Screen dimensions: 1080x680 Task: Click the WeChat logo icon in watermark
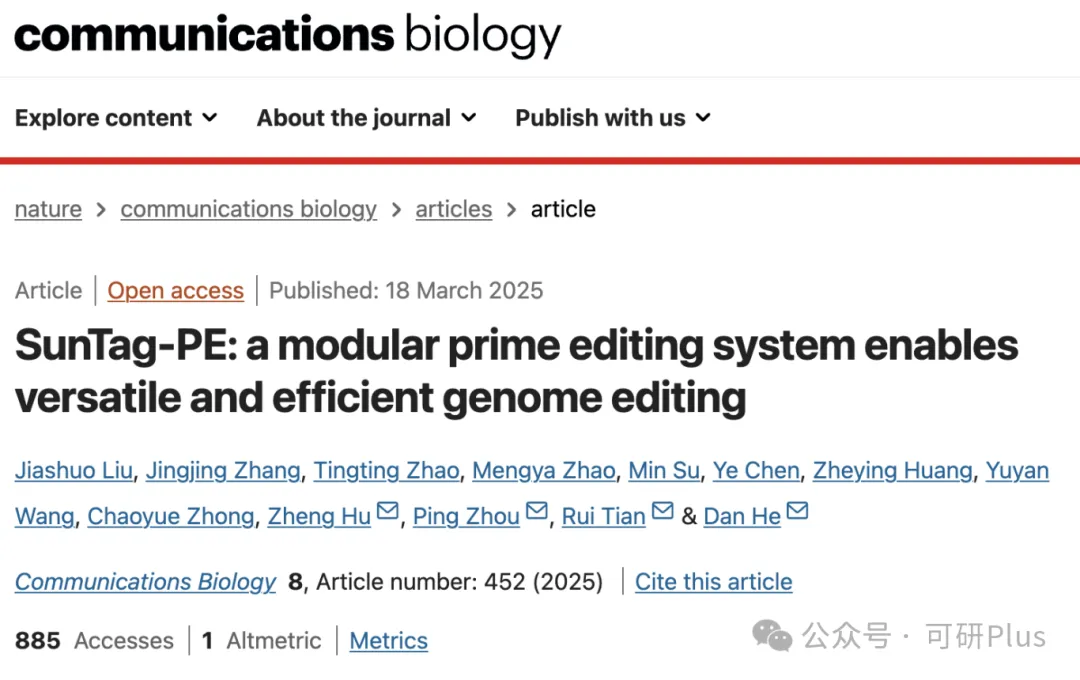[772, 635]
